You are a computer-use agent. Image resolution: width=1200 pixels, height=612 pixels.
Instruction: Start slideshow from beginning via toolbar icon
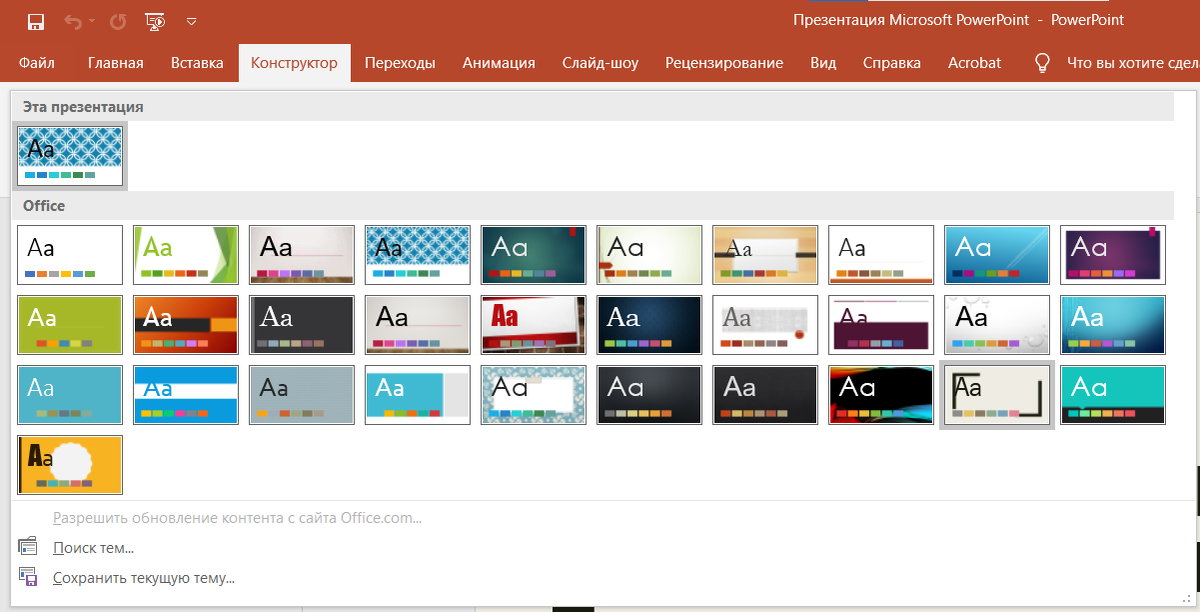[155, 20]
